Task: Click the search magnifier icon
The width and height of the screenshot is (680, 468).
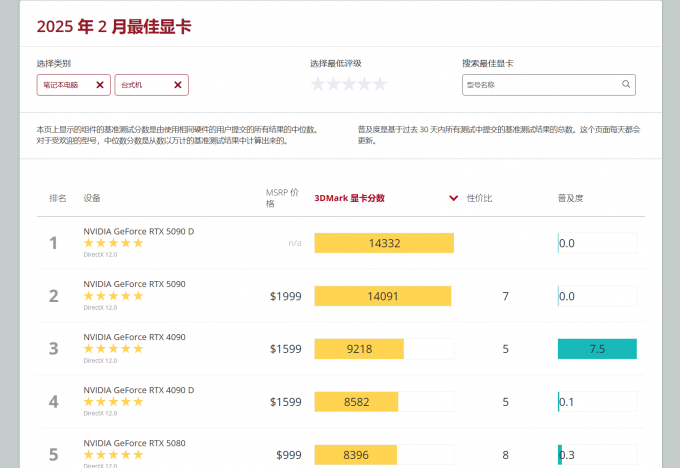Action: 626,85
